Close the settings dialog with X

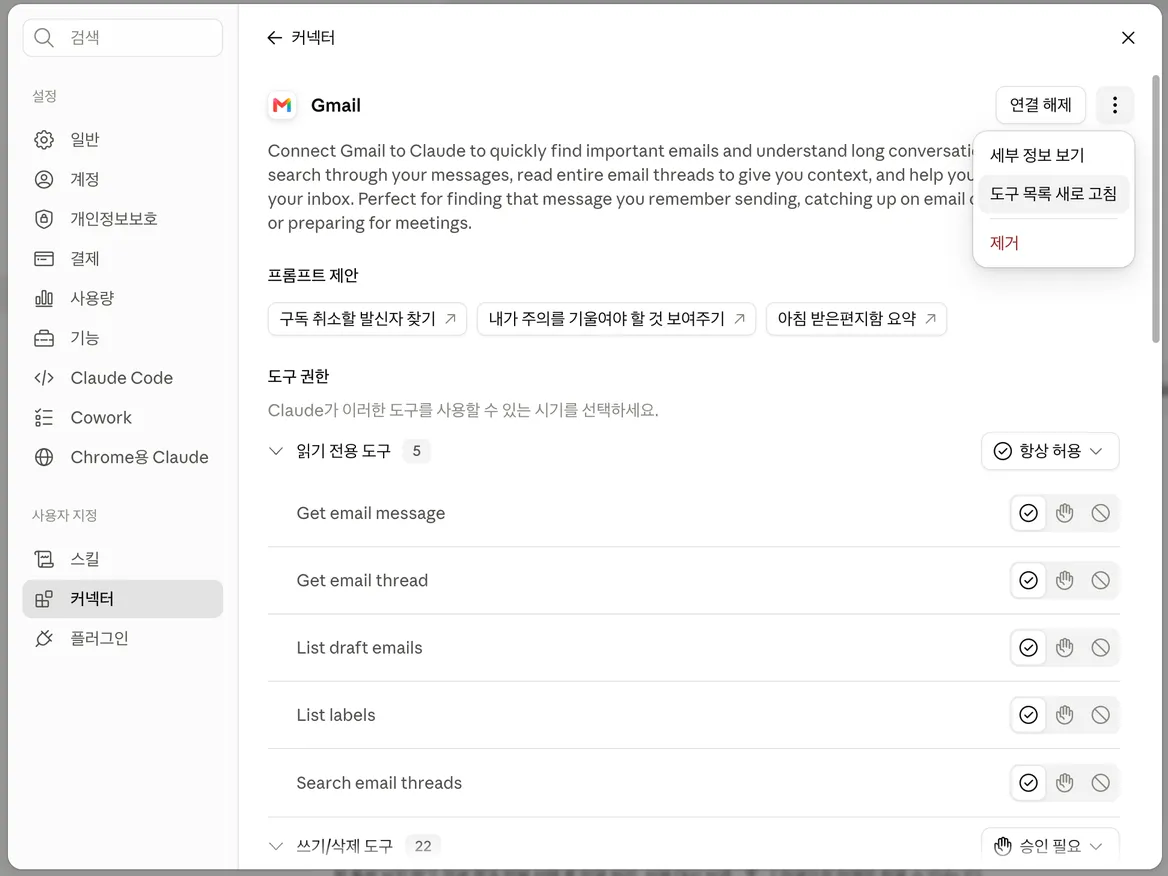[x=1128, y=38]
